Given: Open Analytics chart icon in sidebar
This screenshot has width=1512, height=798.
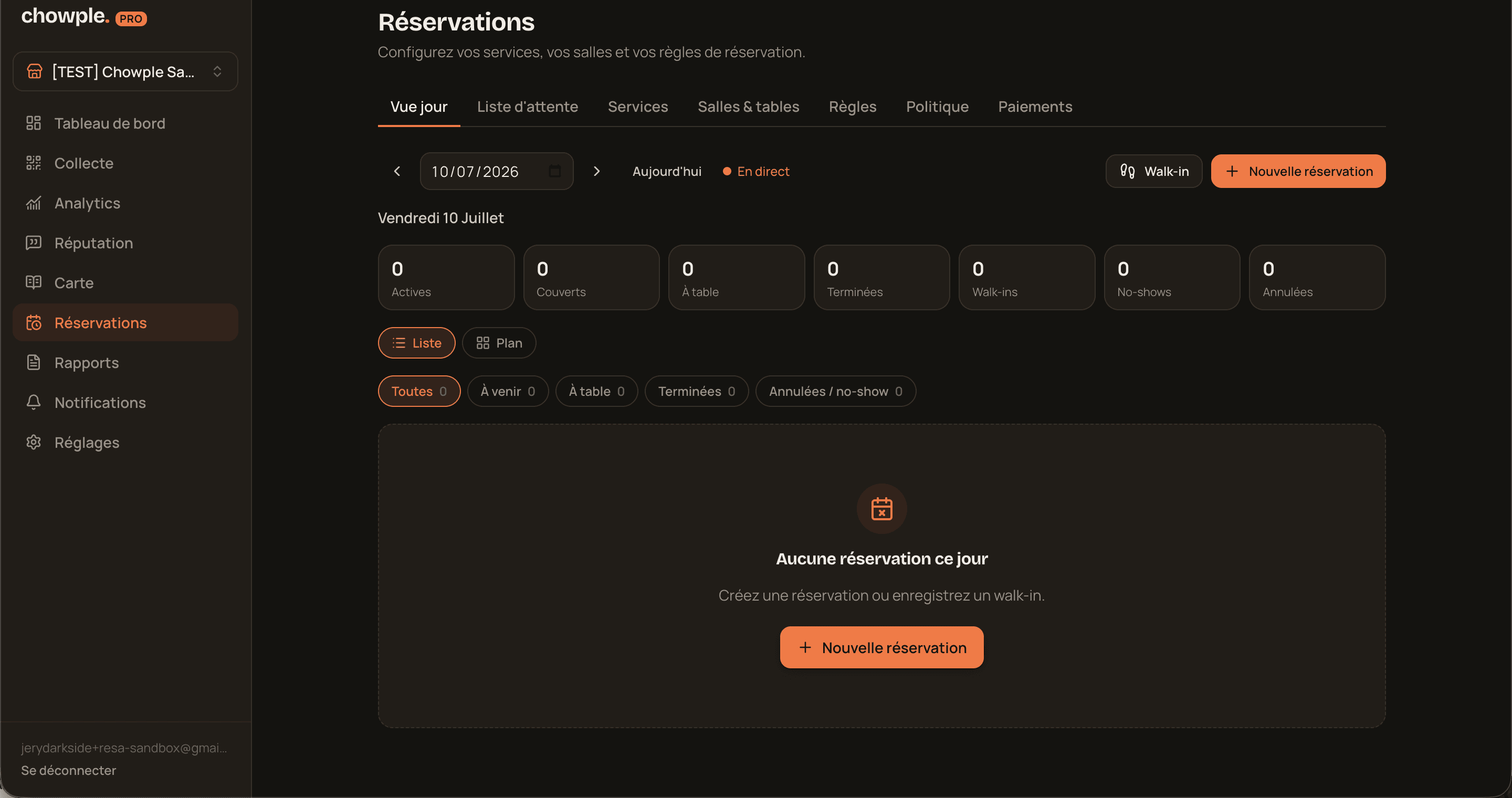Looking at the screenshot, I should 34,203.
